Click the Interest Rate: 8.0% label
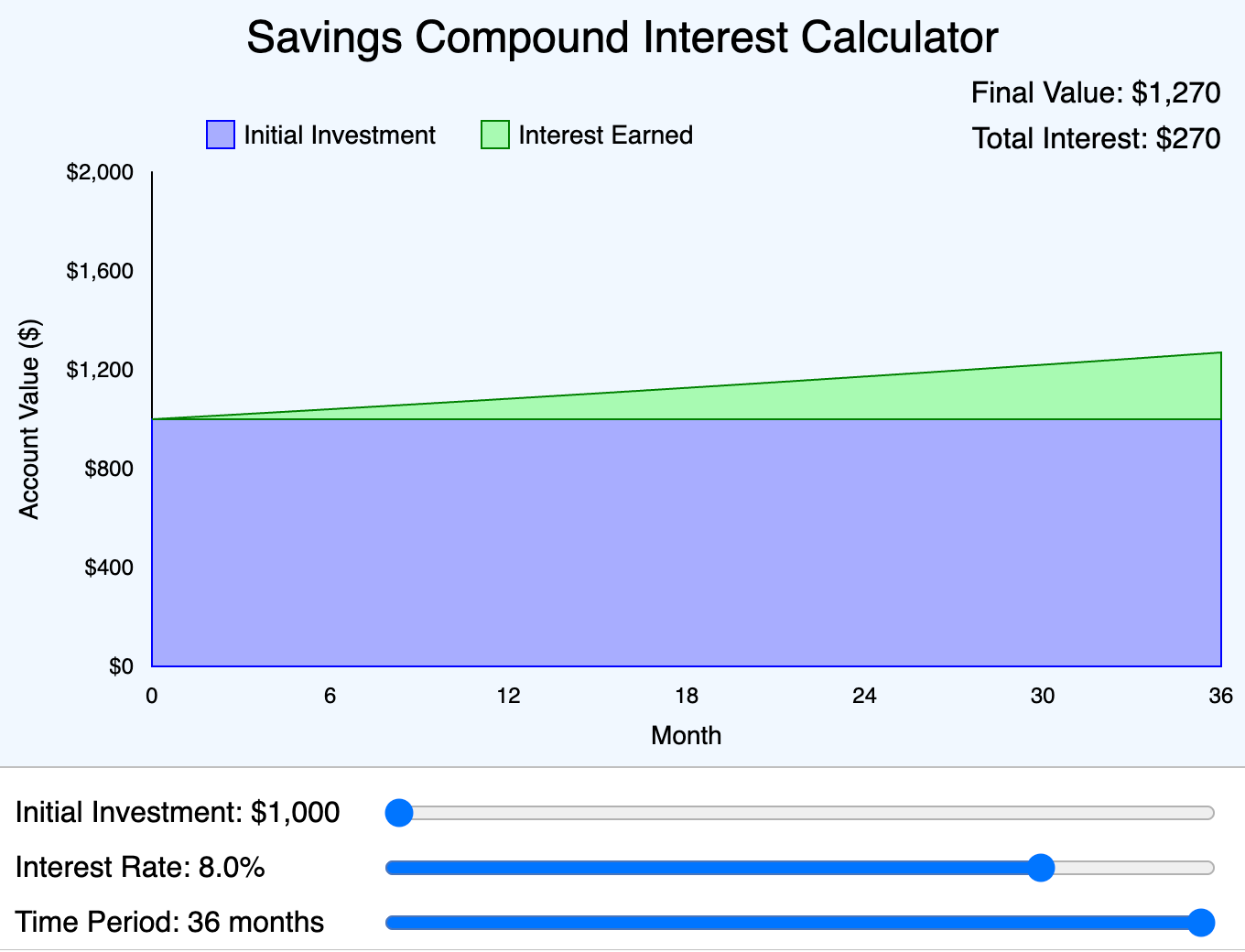The image size is (1245, 952). (x=139, y=869)
